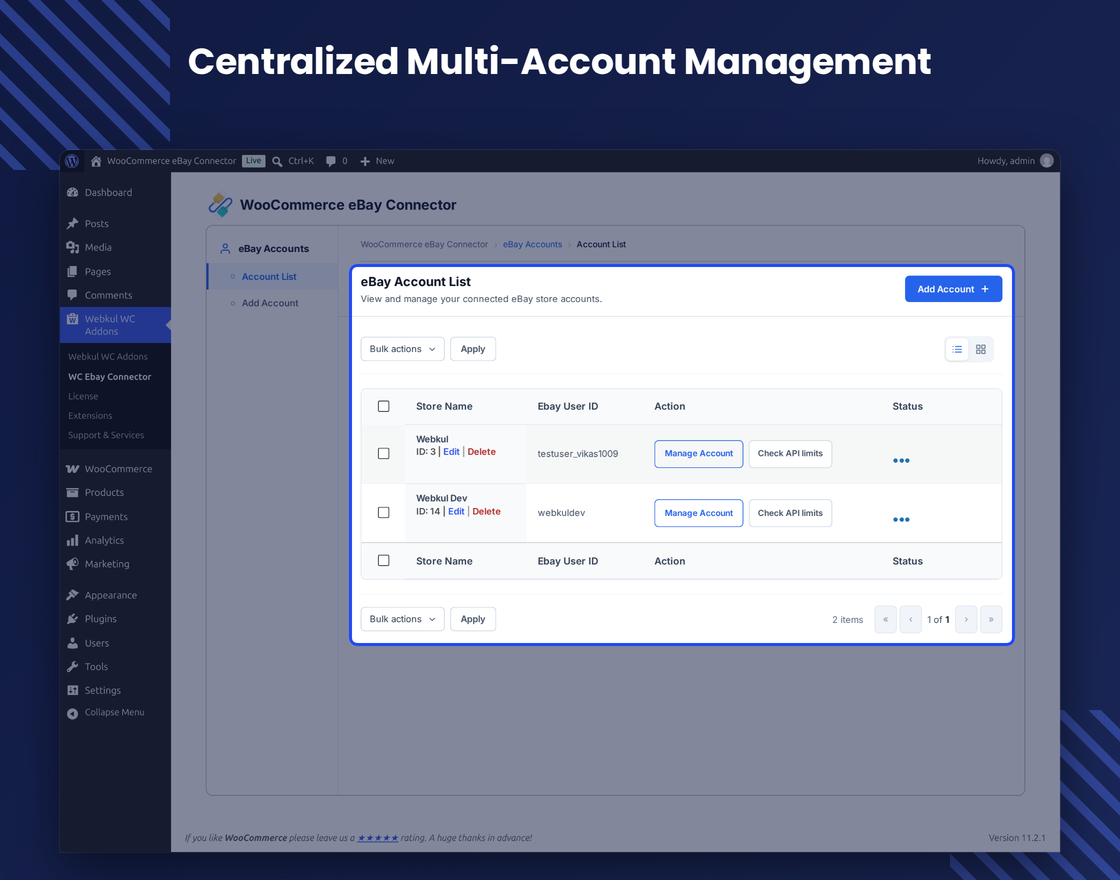Click the bottom Apply button
Viewport: 1120px width, 880px height.
473,619
